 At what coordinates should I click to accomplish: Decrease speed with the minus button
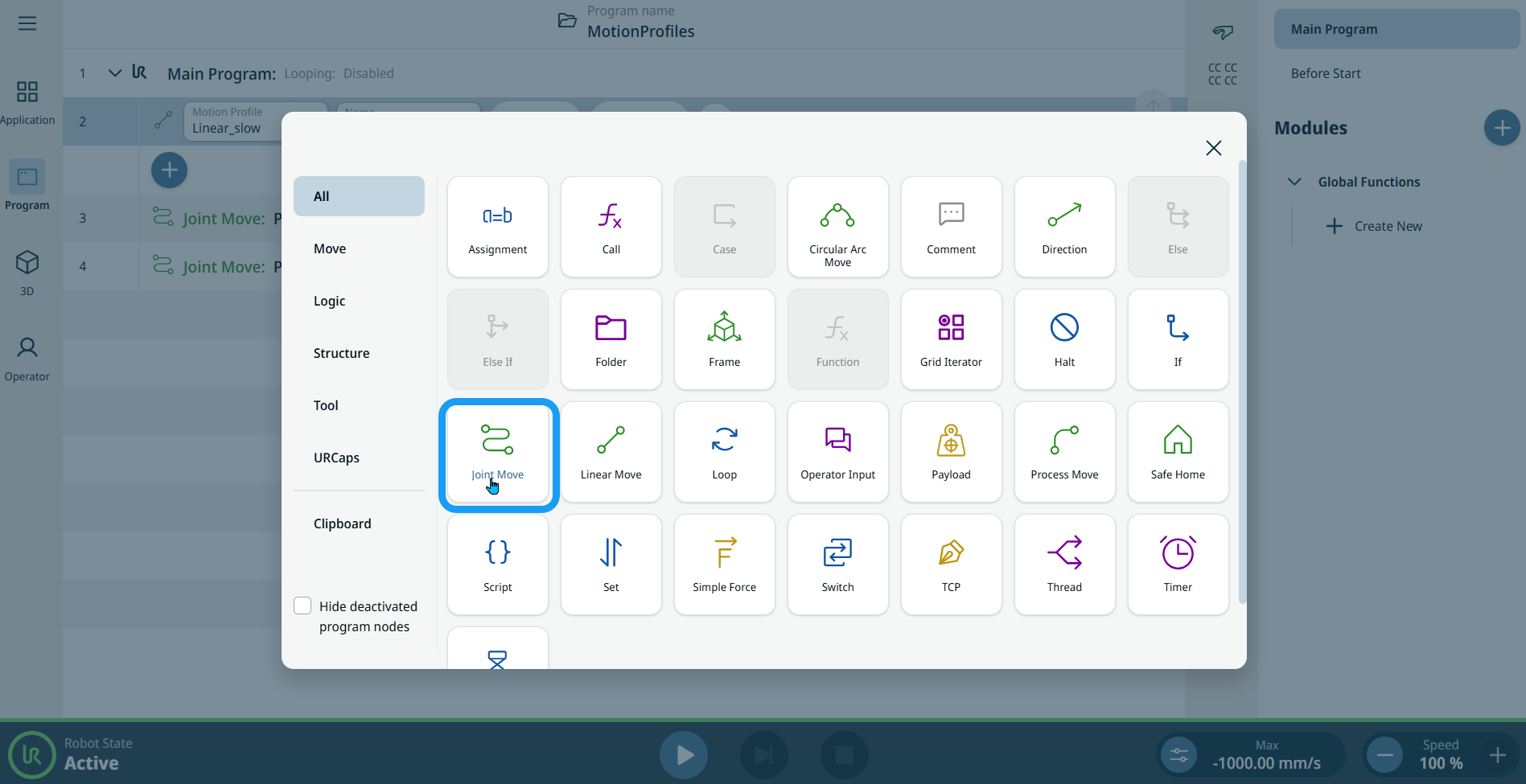(x=1384, y=755)
